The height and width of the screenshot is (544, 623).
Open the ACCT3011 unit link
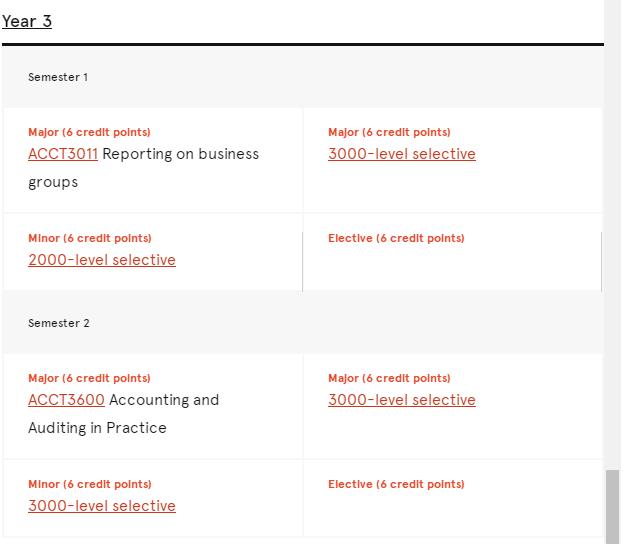point(63,154)
